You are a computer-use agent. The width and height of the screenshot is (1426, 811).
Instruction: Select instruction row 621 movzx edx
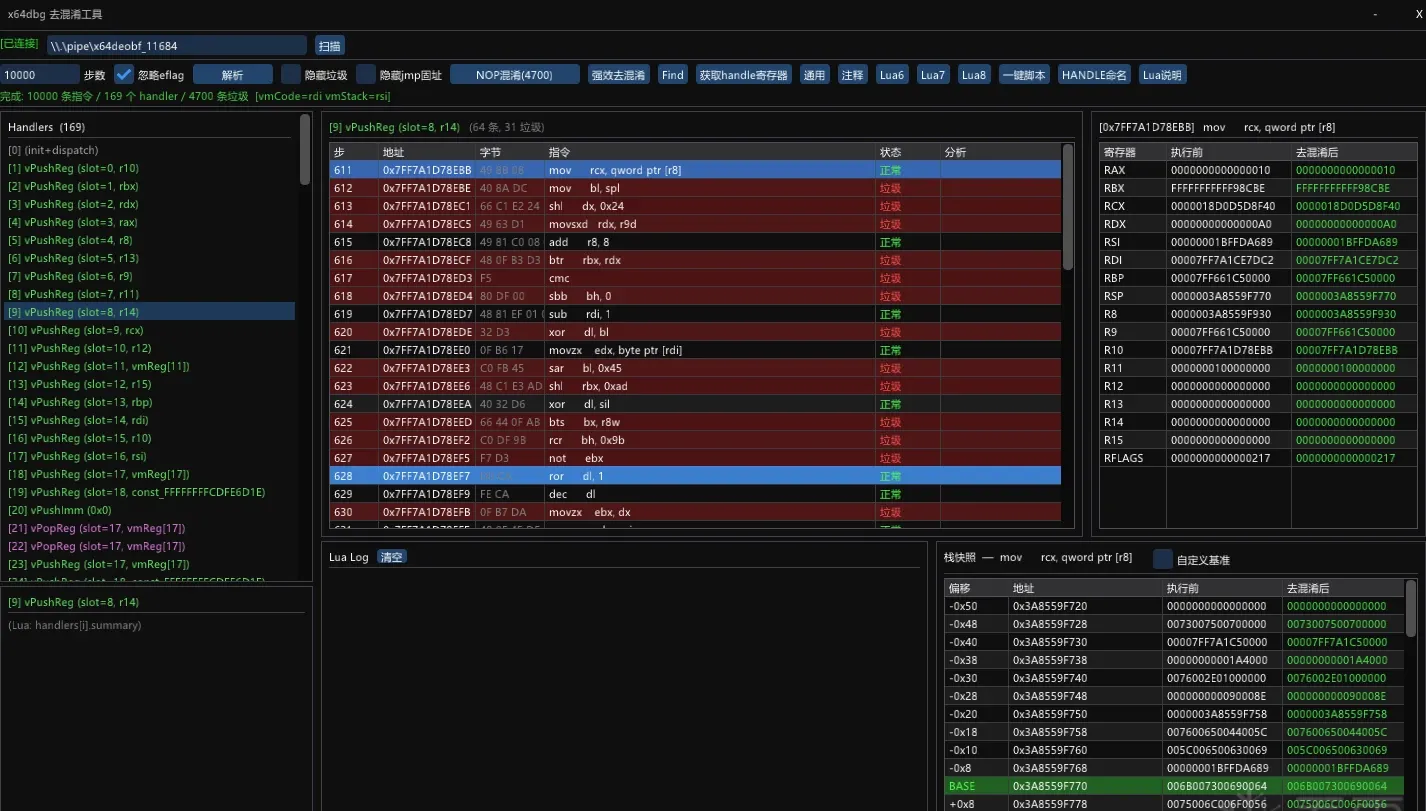(x=695, y=350)
